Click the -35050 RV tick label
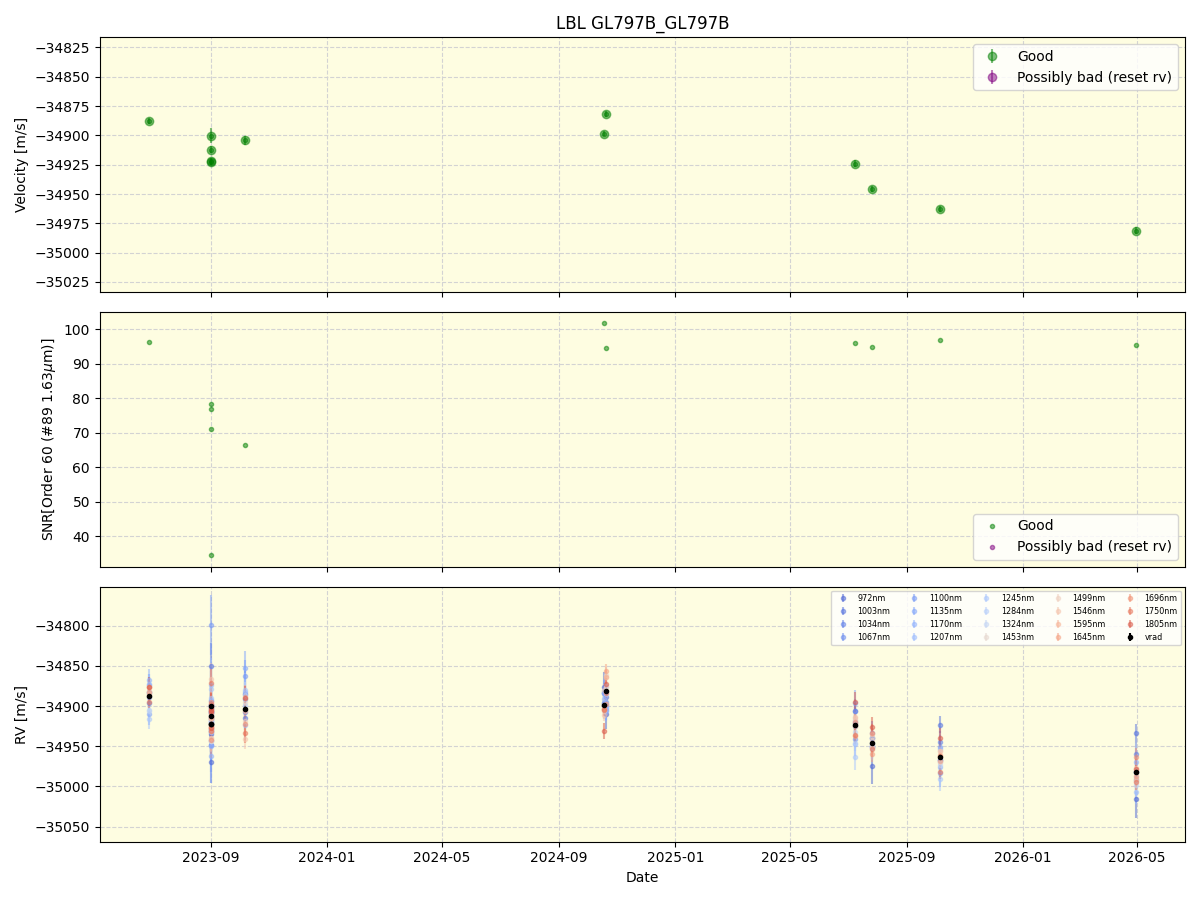The width and height of the screenshot is (1200, 900). click(x=63, y=827)
